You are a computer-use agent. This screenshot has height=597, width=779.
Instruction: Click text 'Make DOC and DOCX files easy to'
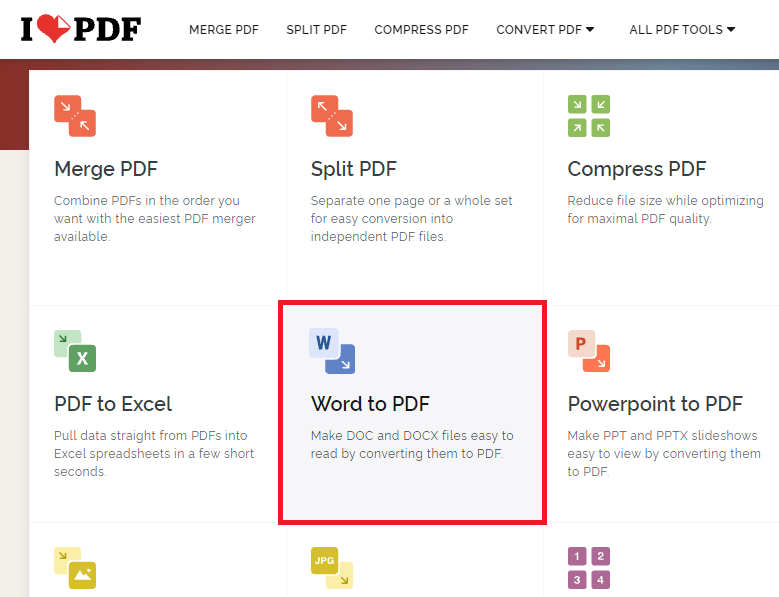pos(412,436)
